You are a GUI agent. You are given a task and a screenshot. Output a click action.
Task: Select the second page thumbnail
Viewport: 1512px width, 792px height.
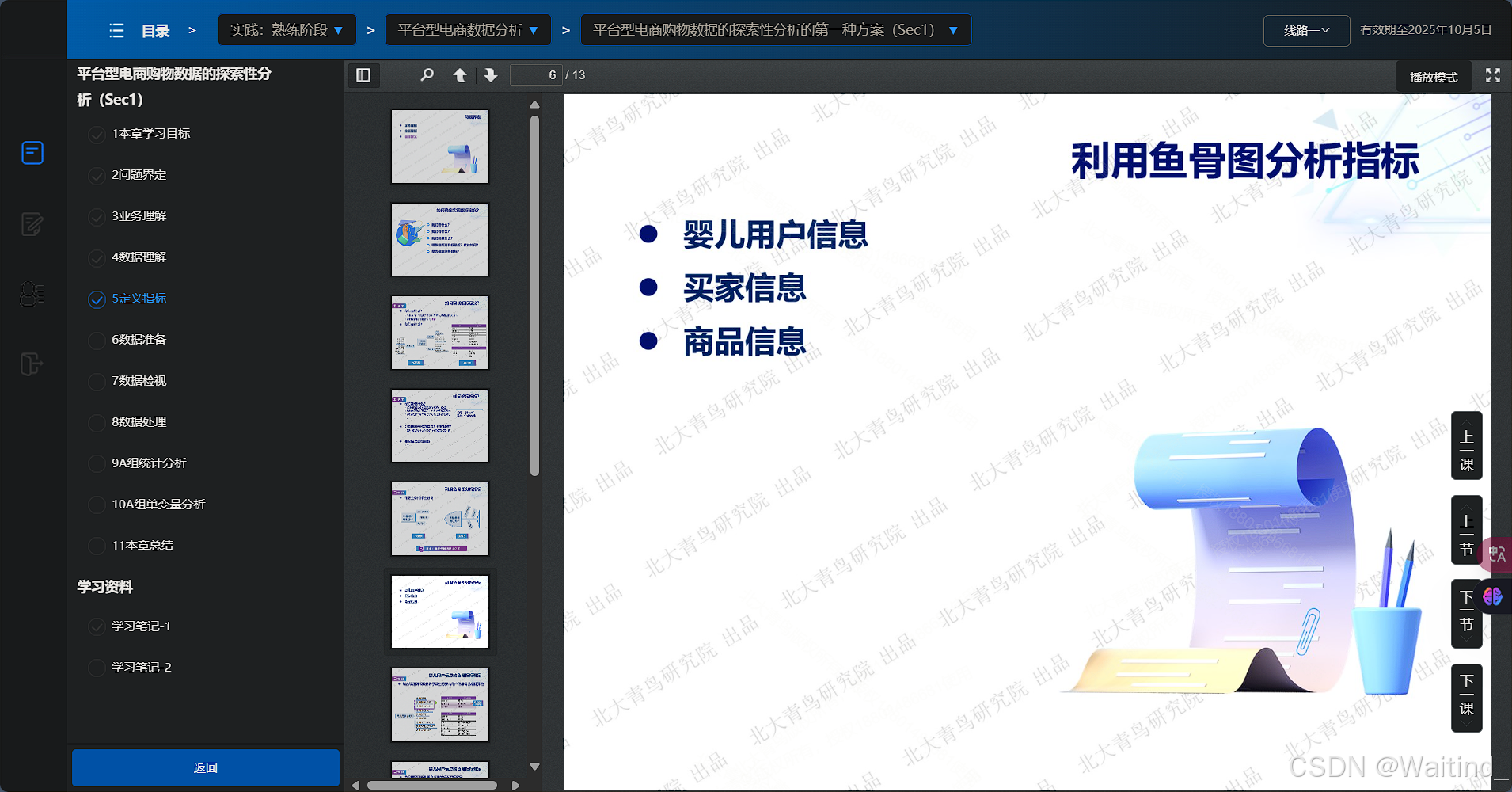440,239
